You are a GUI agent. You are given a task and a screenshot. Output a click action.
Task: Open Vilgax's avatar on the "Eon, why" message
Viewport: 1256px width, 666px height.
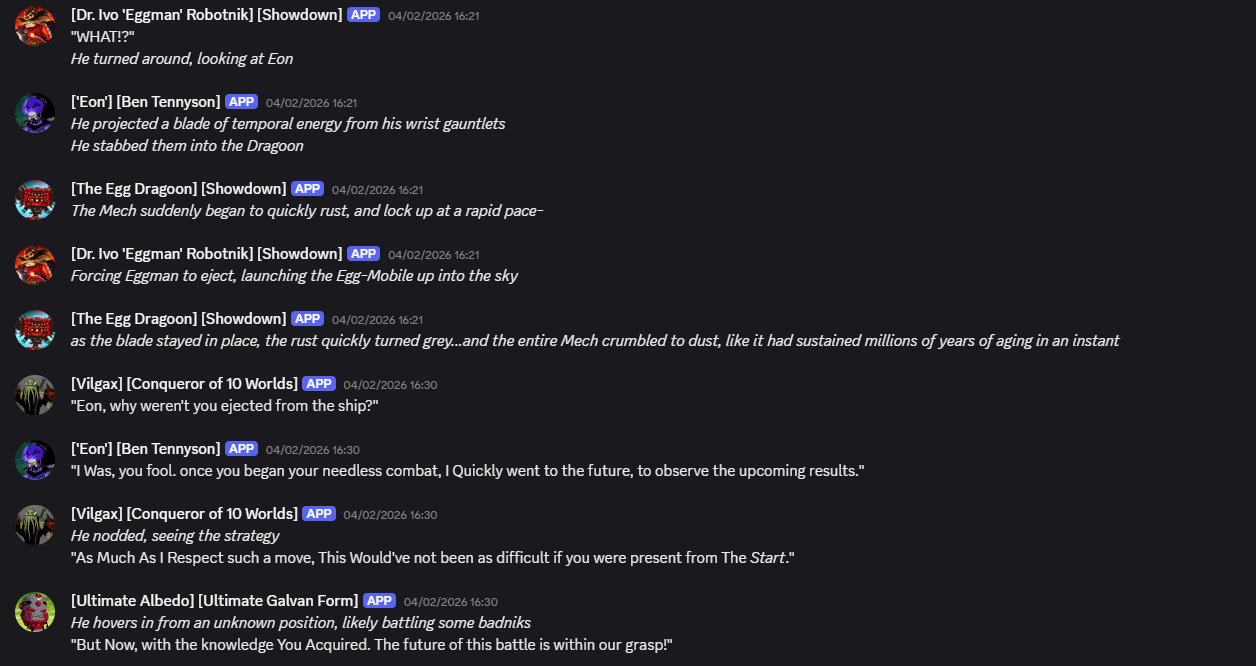pyautogui.click(x=35, y=394)
